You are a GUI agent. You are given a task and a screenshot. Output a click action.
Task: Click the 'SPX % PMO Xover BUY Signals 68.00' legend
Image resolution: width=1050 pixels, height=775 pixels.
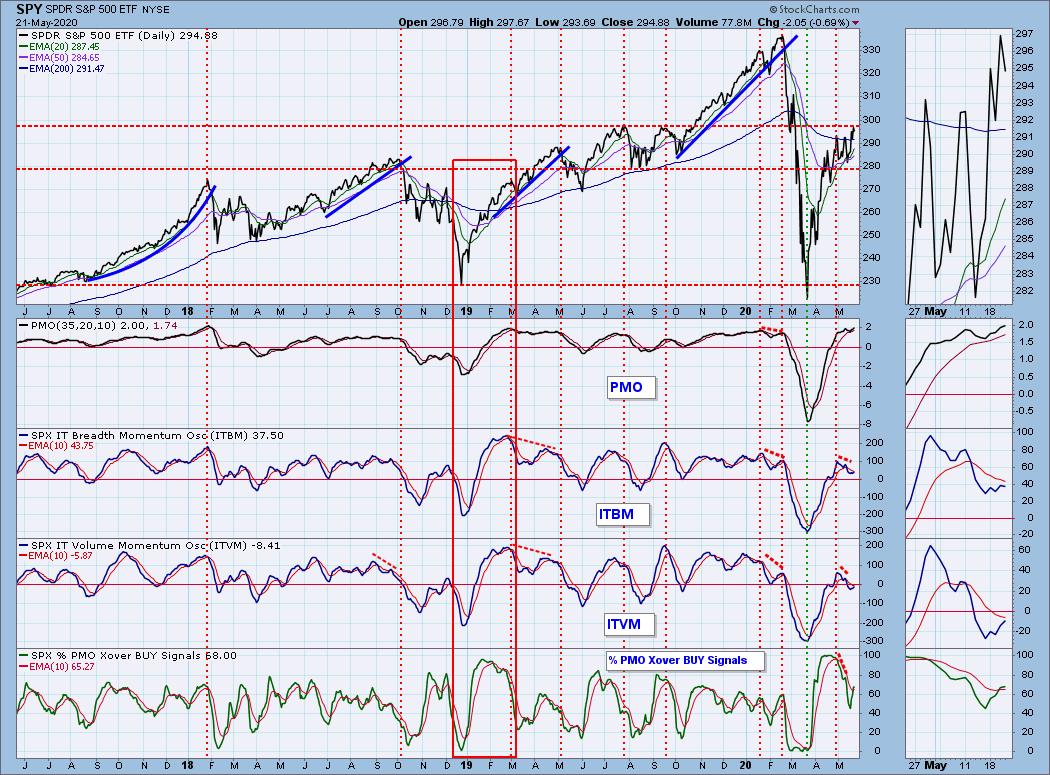[133, 656]
